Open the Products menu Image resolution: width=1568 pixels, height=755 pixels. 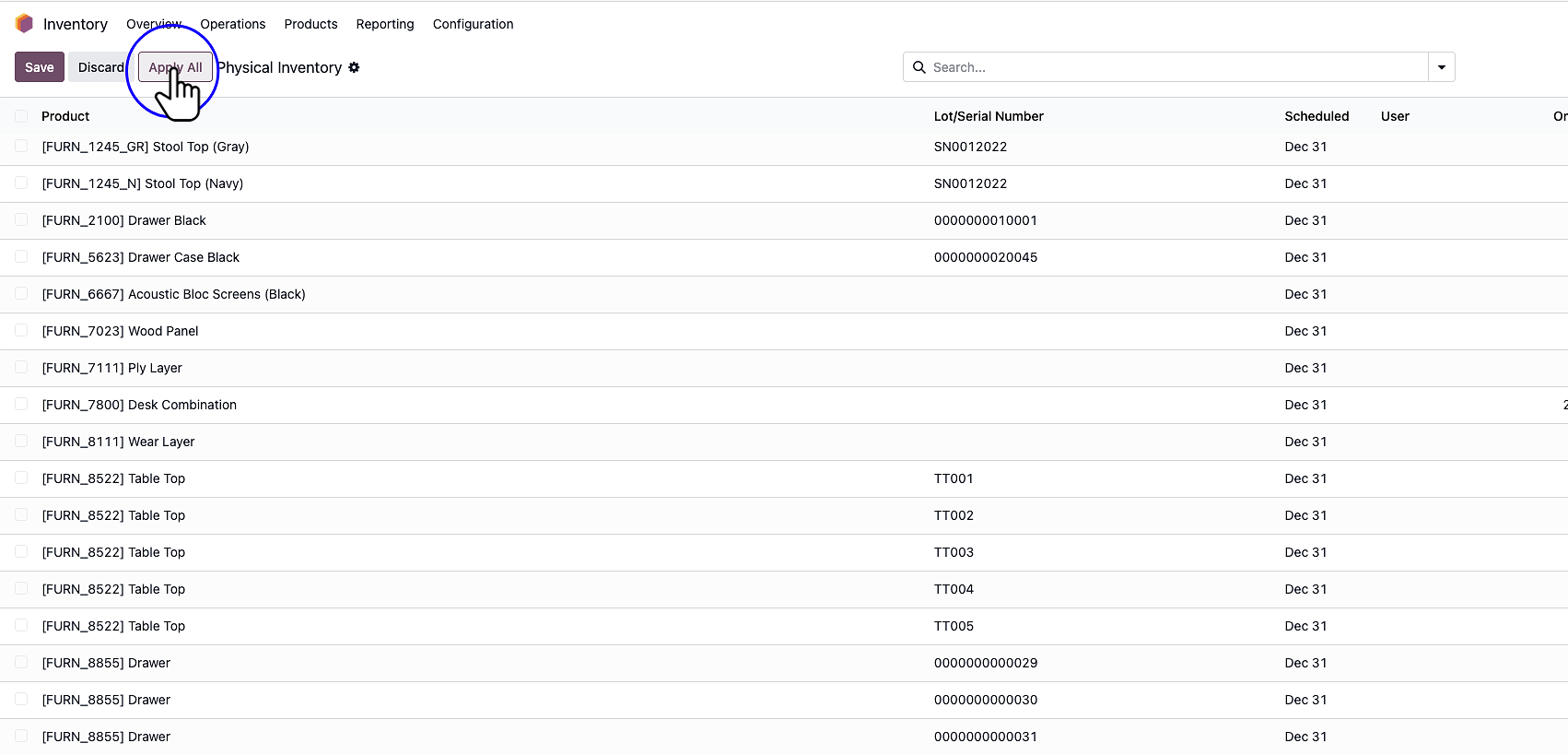310,24
